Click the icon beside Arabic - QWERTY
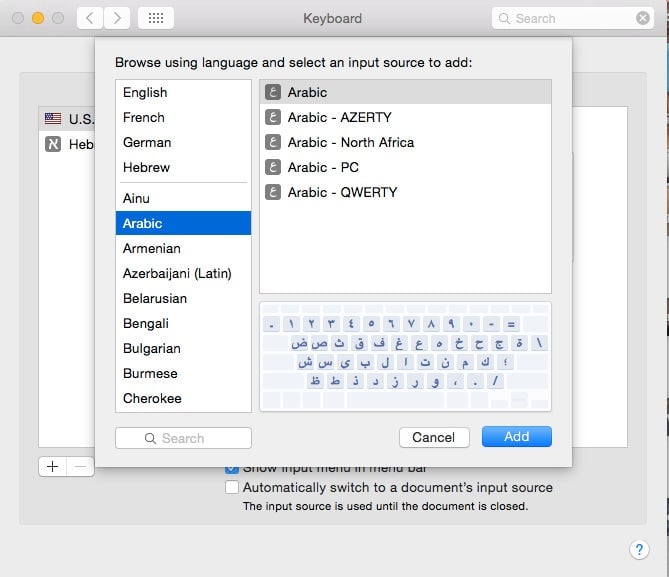The width and height of the screenshot is (669, 577). [x=273, y=192]
